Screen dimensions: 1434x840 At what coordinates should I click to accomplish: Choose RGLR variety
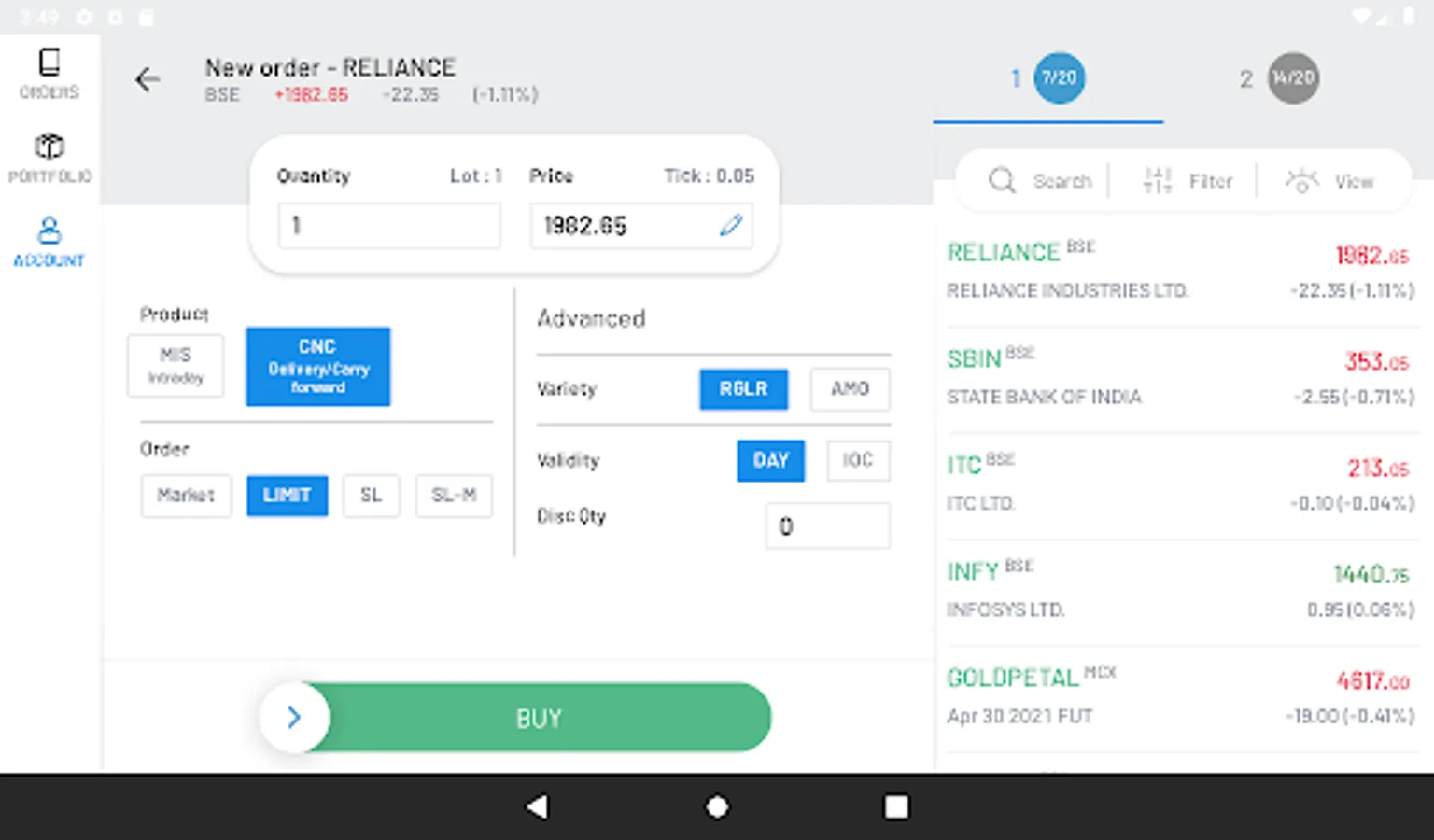743,388
